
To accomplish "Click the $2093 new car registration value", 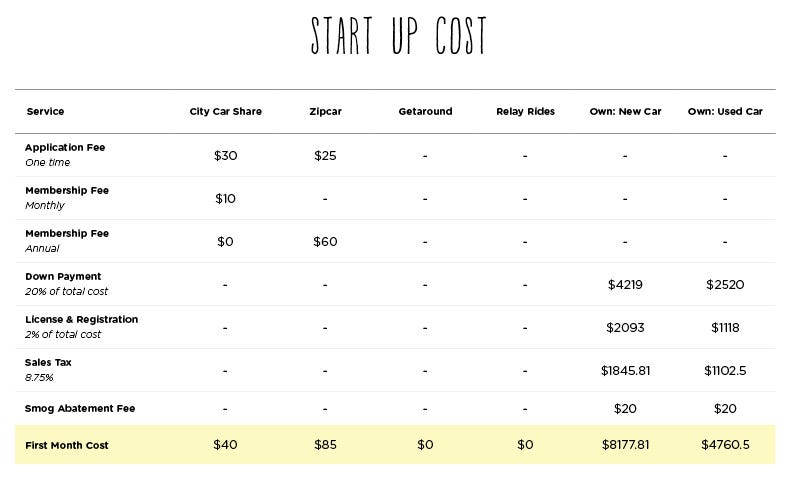I will (626, 328).
